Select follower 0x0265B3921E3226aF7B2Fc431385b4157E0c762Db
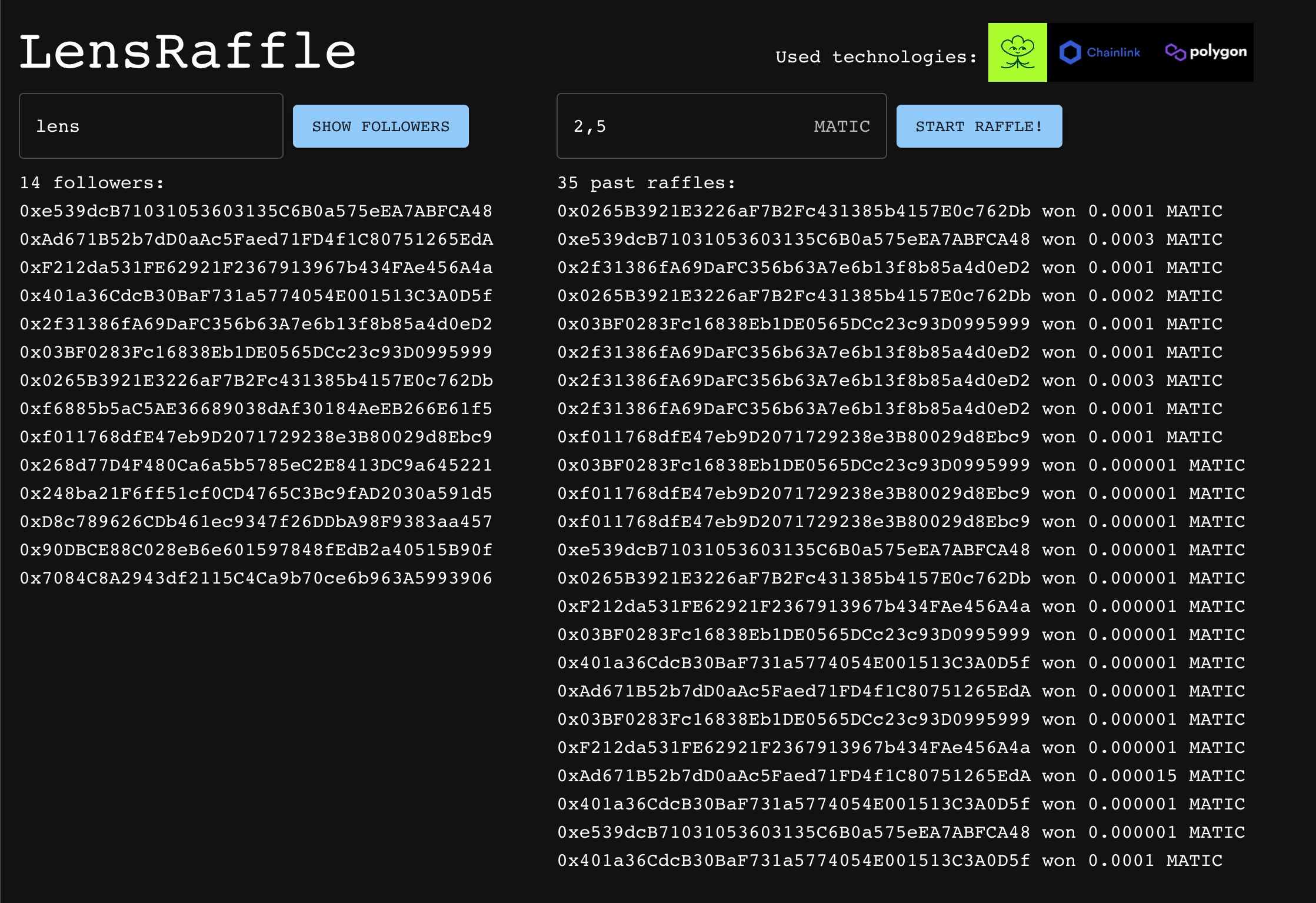 pyautogui.click(x=256, y=381)
